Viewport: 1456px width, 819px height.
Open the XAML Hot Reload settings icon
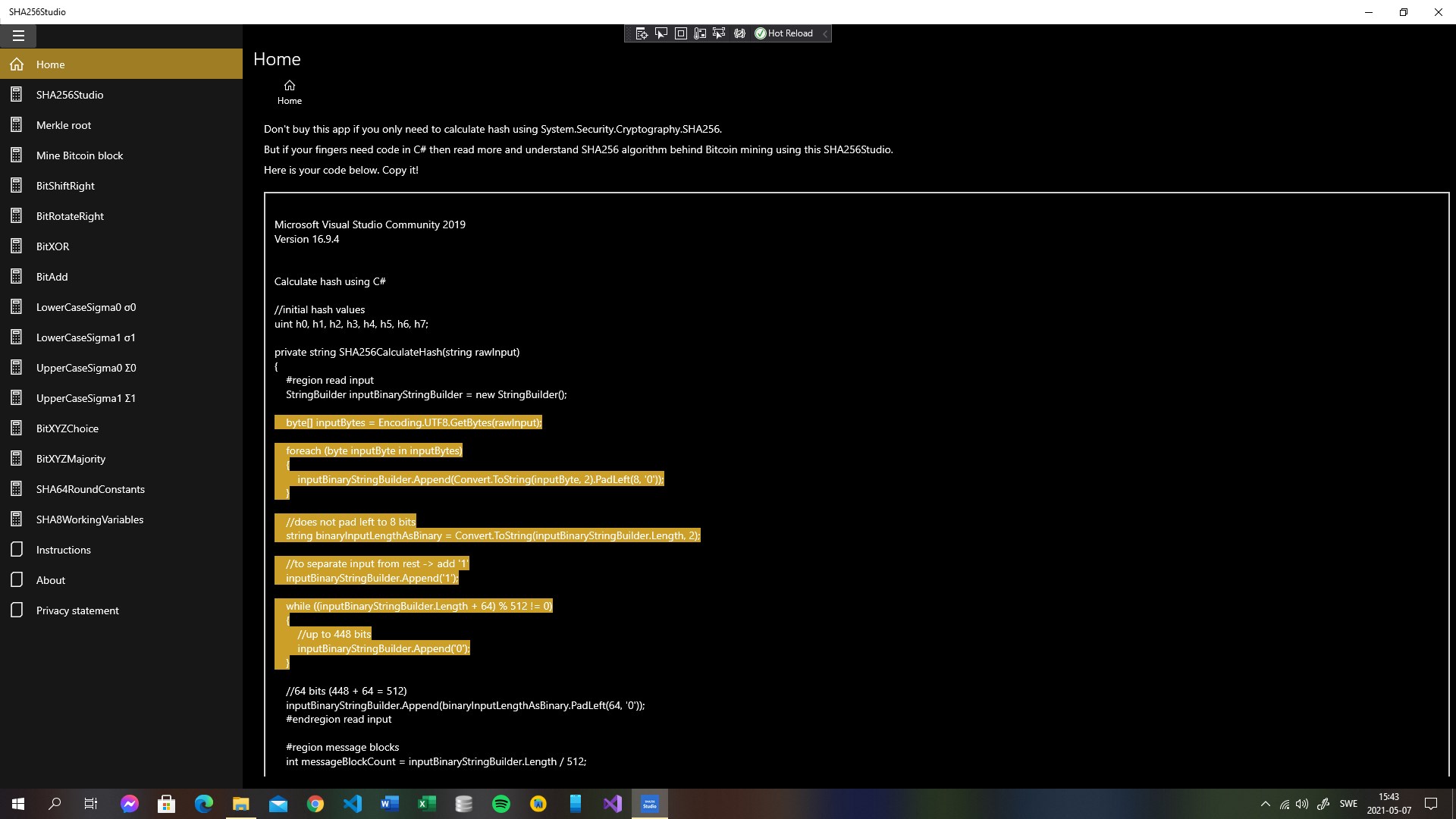click(x=739, y=33)
